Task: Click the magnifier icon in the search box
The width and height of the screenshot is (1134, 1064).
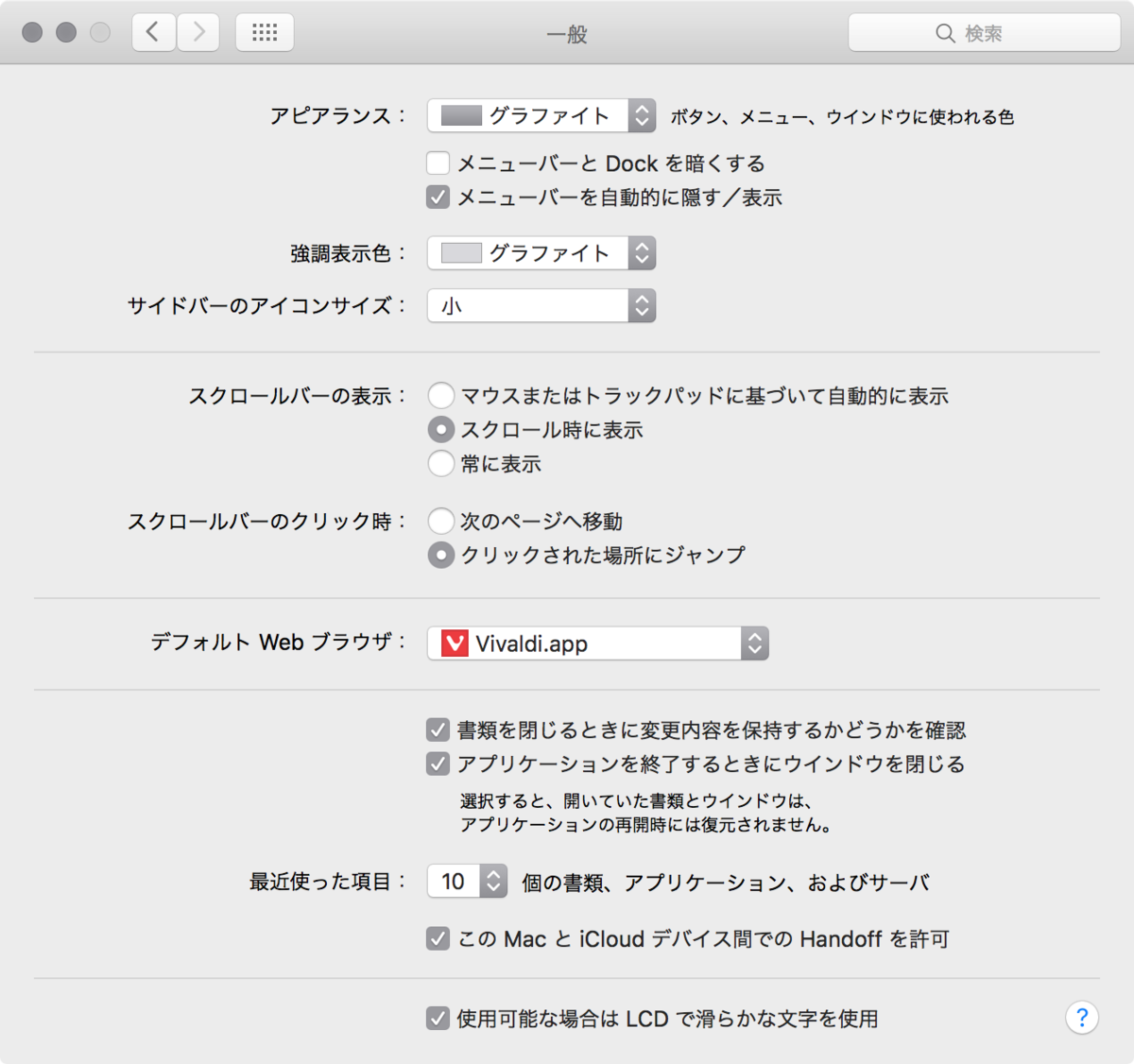Action: pyautogui.click(x=945, y=33)
